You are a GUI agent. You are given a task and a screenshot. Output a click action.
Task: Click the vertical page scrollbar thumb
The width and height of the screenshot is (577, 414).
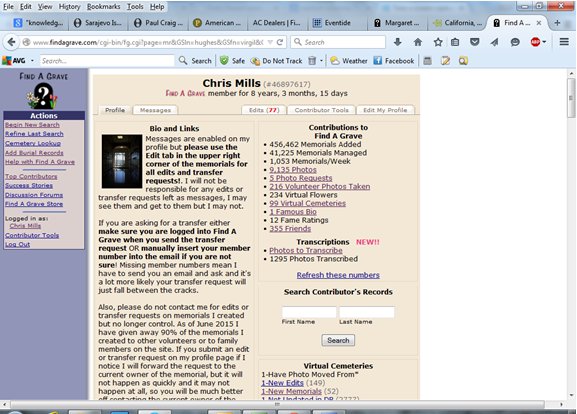(571, 98)
